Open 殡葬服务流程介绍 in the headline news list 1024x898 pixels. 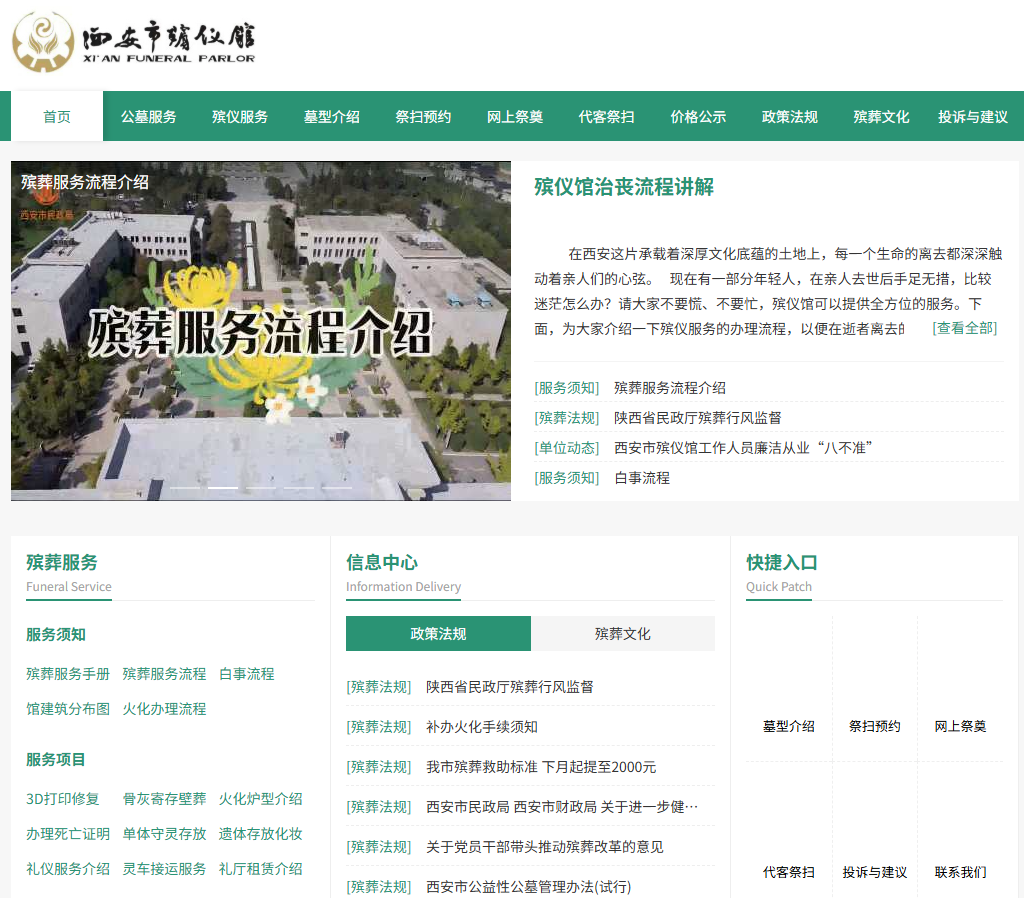(x=669, y=388)
